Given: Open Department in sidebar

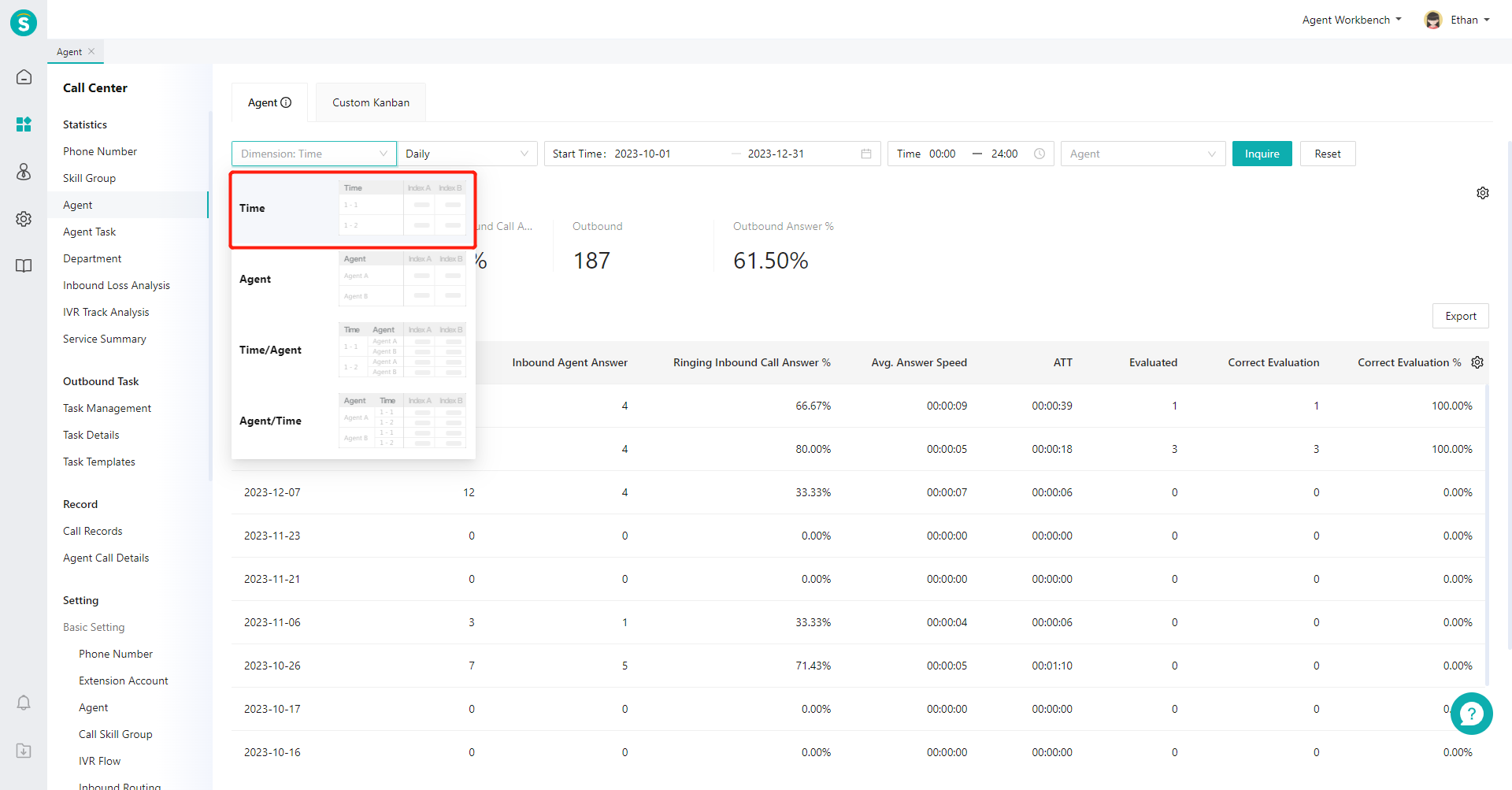Looking at the screenshot, I should [92, 258].
